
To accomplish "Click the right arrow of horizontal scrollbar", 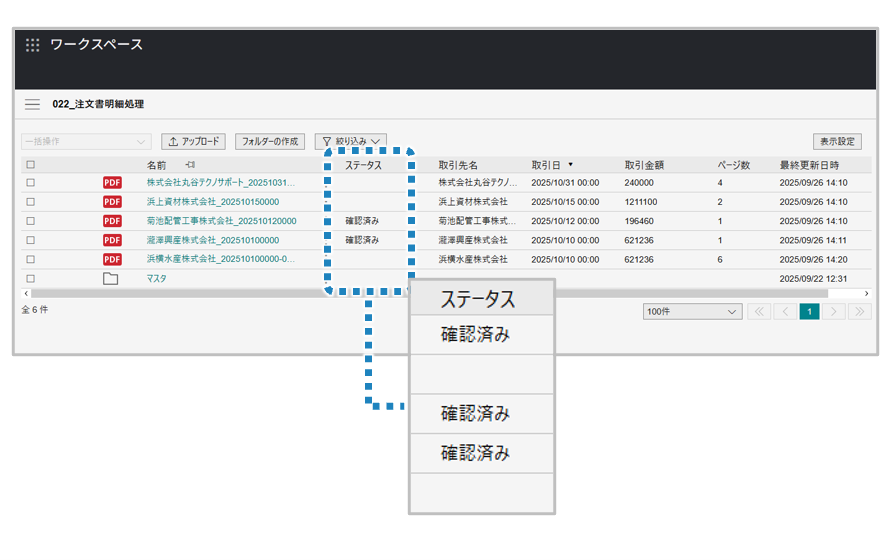I will [867, 293].
